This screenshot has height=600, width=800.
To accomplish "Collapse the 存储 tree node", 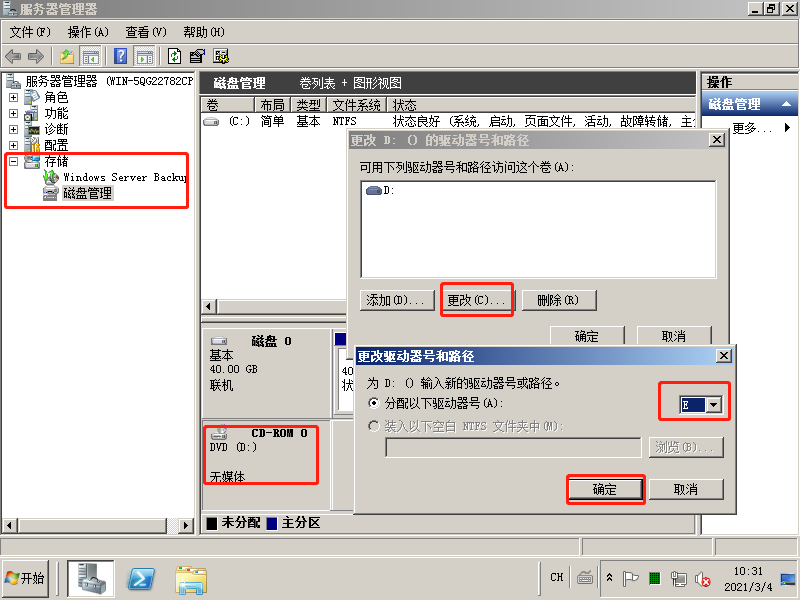I will tap(14, 161).
